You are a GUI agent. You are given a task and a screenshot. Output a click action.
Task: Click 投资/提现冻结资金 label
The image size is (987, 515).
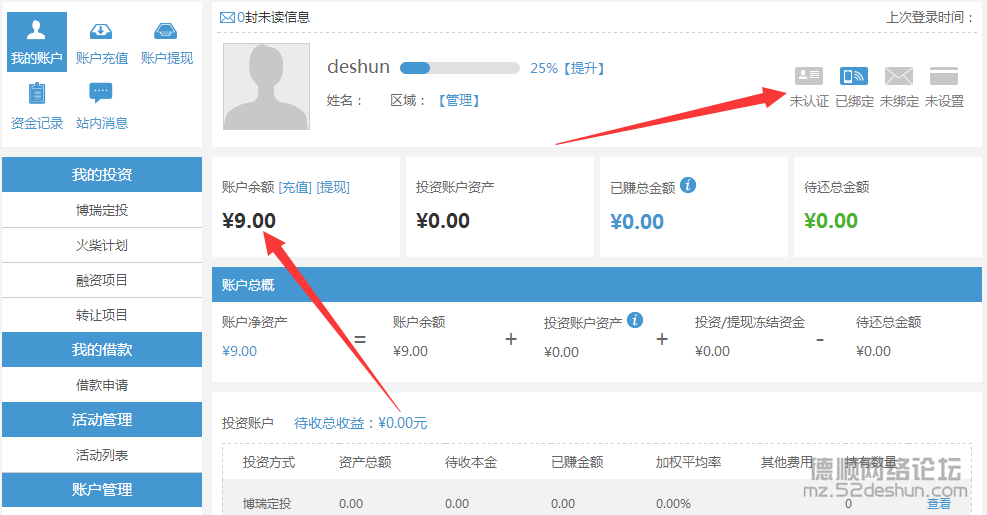[750, 322]
